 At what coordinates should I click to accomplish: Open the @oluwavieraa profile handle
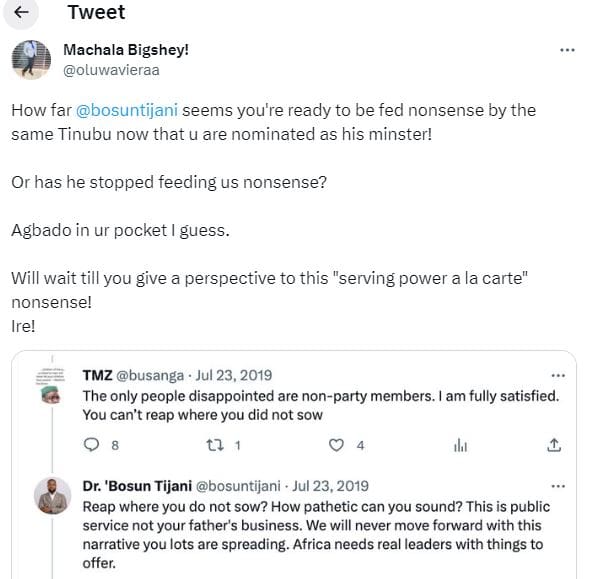click(111, 70)
